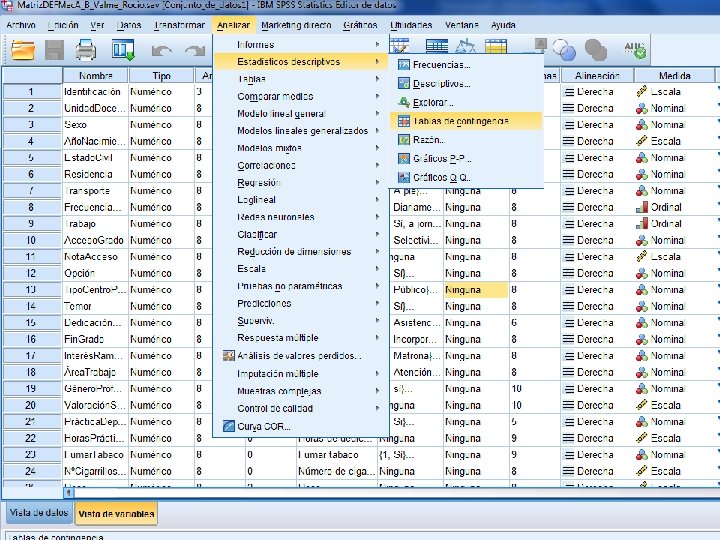Switch to the Vista de datos tab
Image resolution: width=720 pixels, height=540 pixels.
(39, 513)
